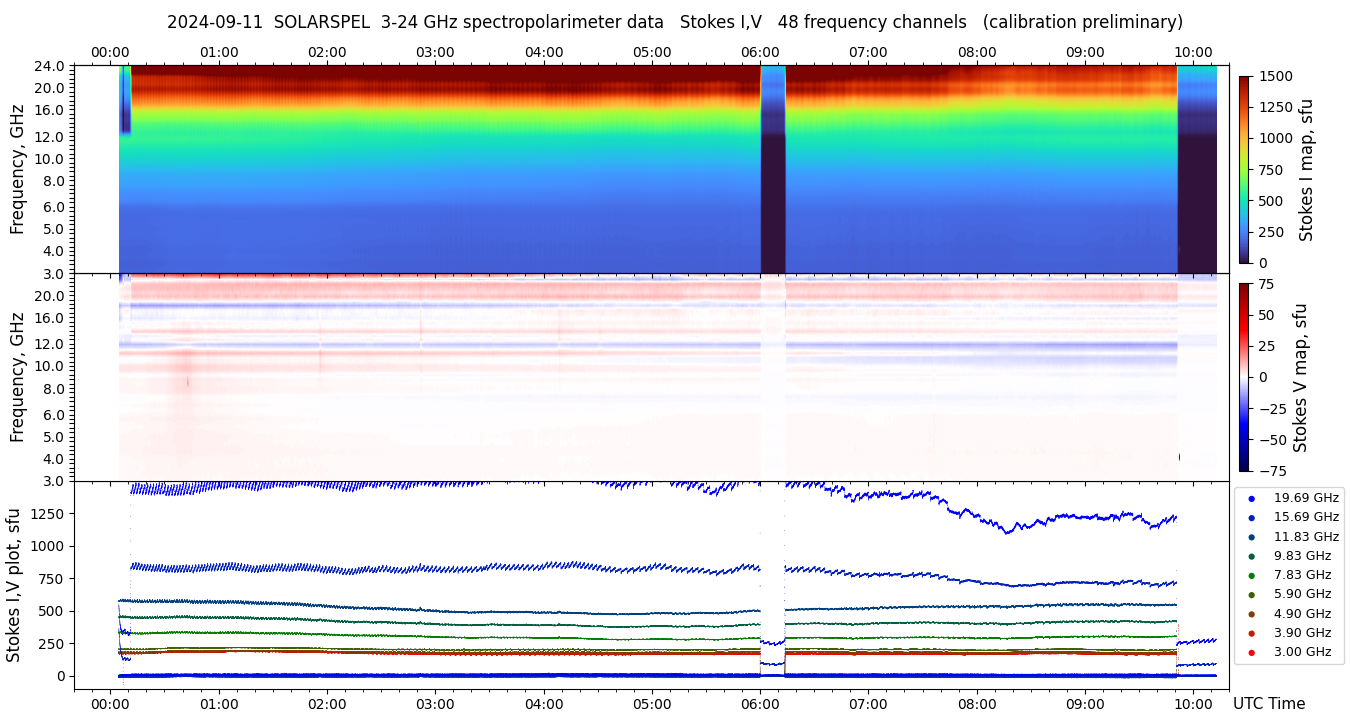The image size is (1350, 725).
Task: Click the 19.69 GHz legend marker dot
Action: tap(1251, 498)
